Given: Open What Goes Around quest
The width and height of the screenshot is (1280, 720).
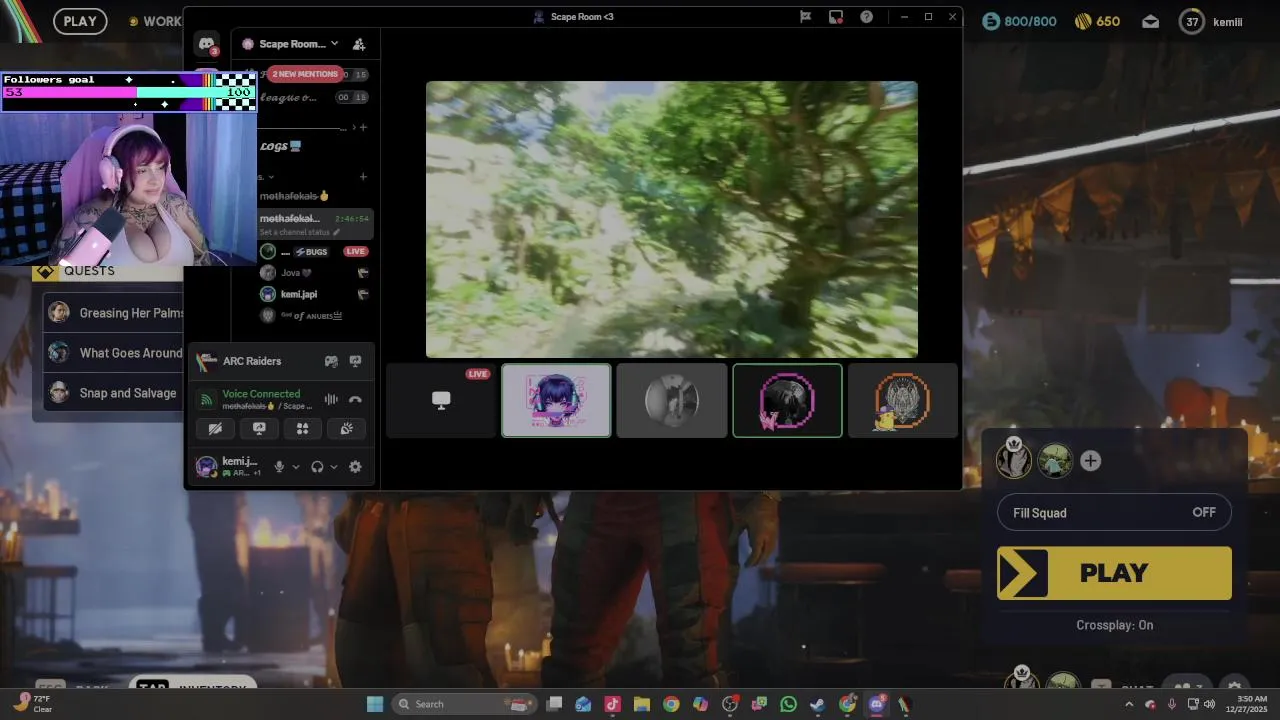Looking at the screenshot, I should pyautogui.click(x=115, y=353).
